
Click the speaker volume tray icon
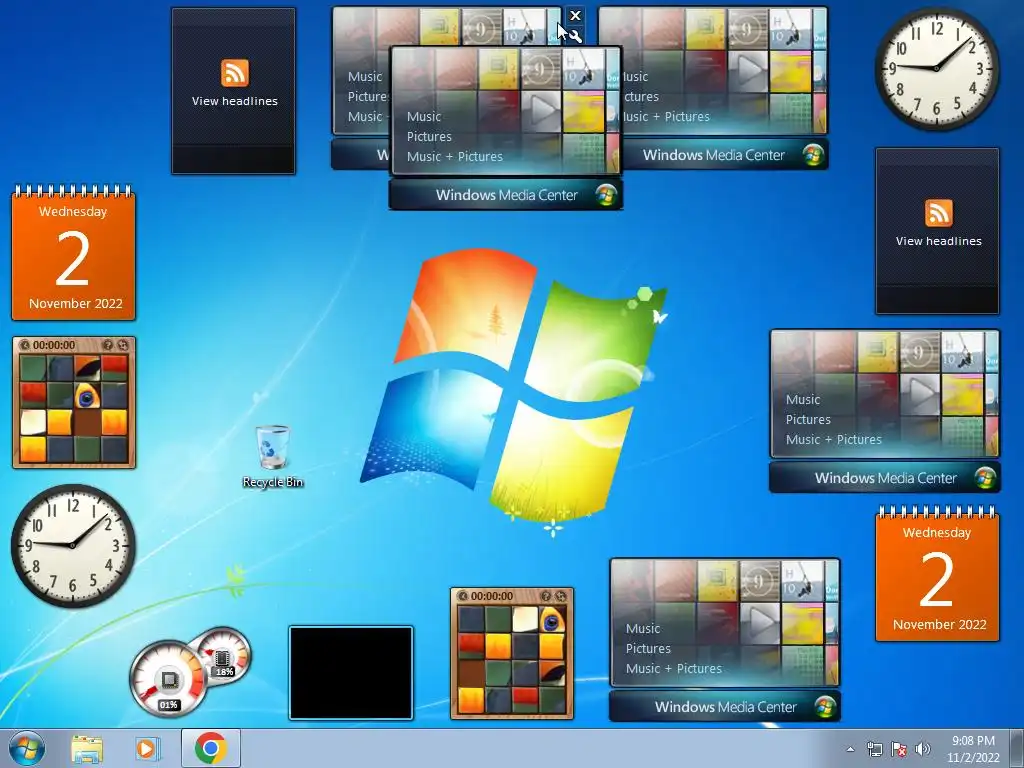923,749
